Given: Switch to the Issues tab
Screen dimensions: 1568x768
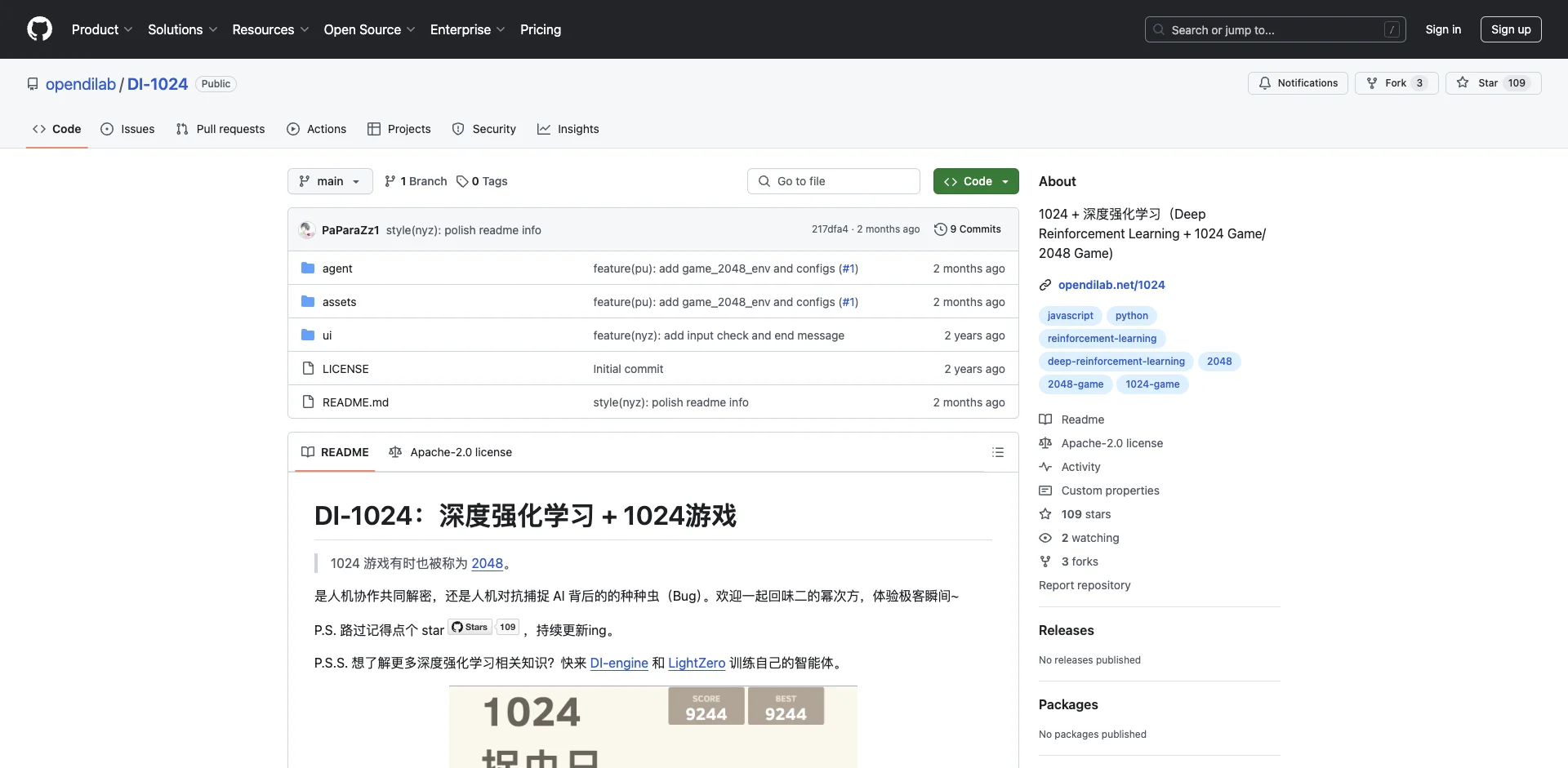Looking at the screenshot, I should point(127,129).
